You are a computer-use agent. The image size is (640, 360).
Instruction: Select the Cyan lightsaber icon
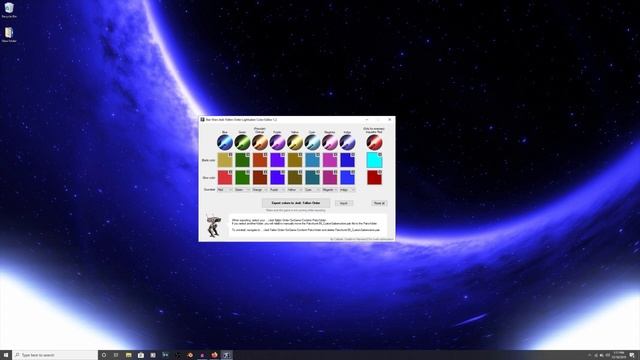coord(312,142)
